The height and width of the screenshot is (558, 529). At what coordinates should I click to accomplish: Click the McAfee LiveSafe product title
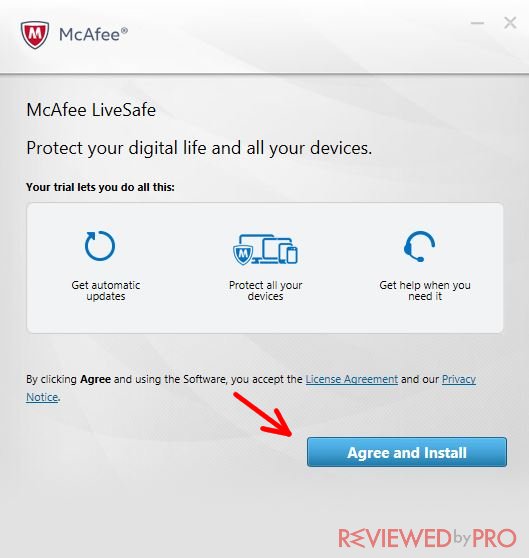pyautogui.click(x=91, y=110)
